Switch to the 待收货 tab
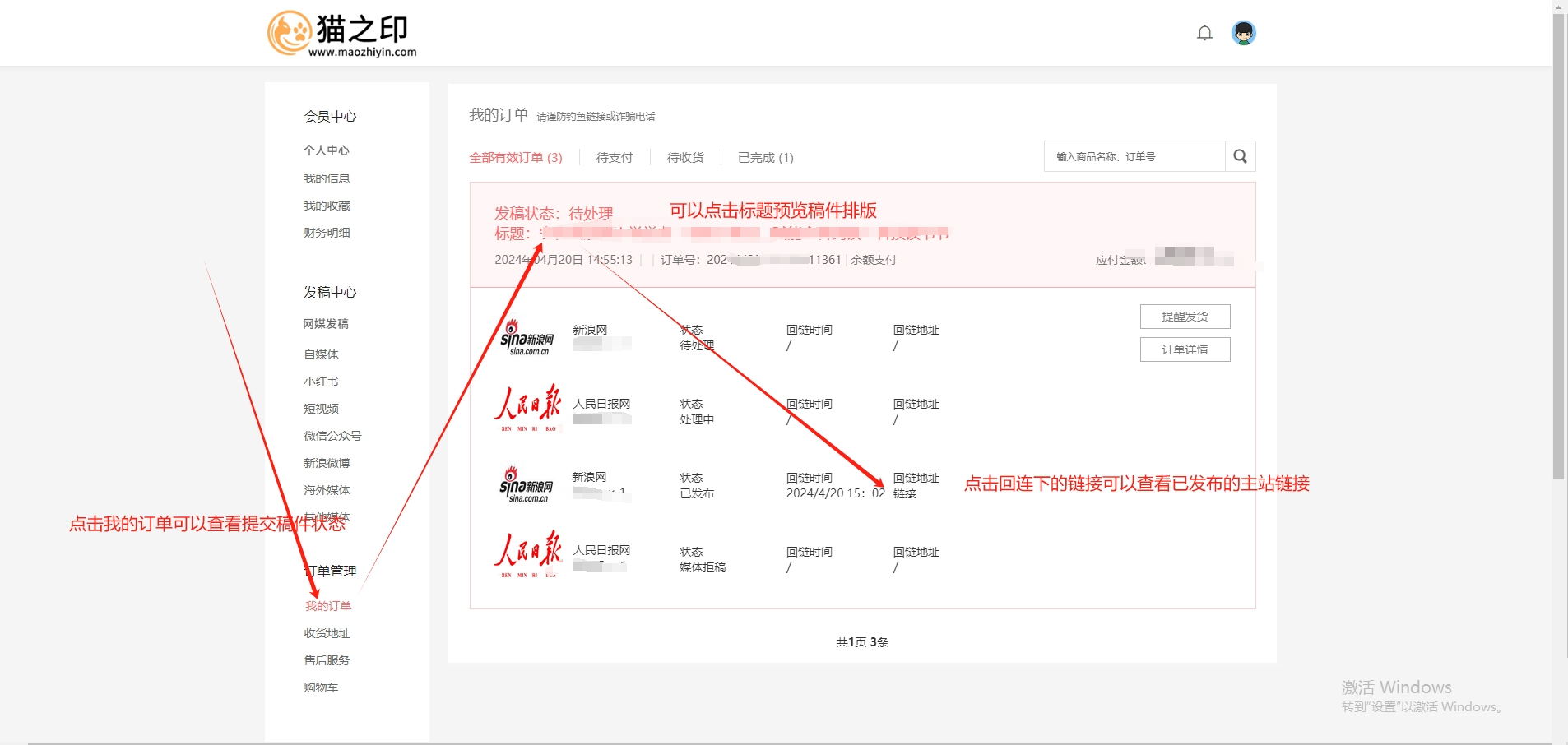Screen dimensions: 1568x745 pyautogui.click(x=685, y=158)
